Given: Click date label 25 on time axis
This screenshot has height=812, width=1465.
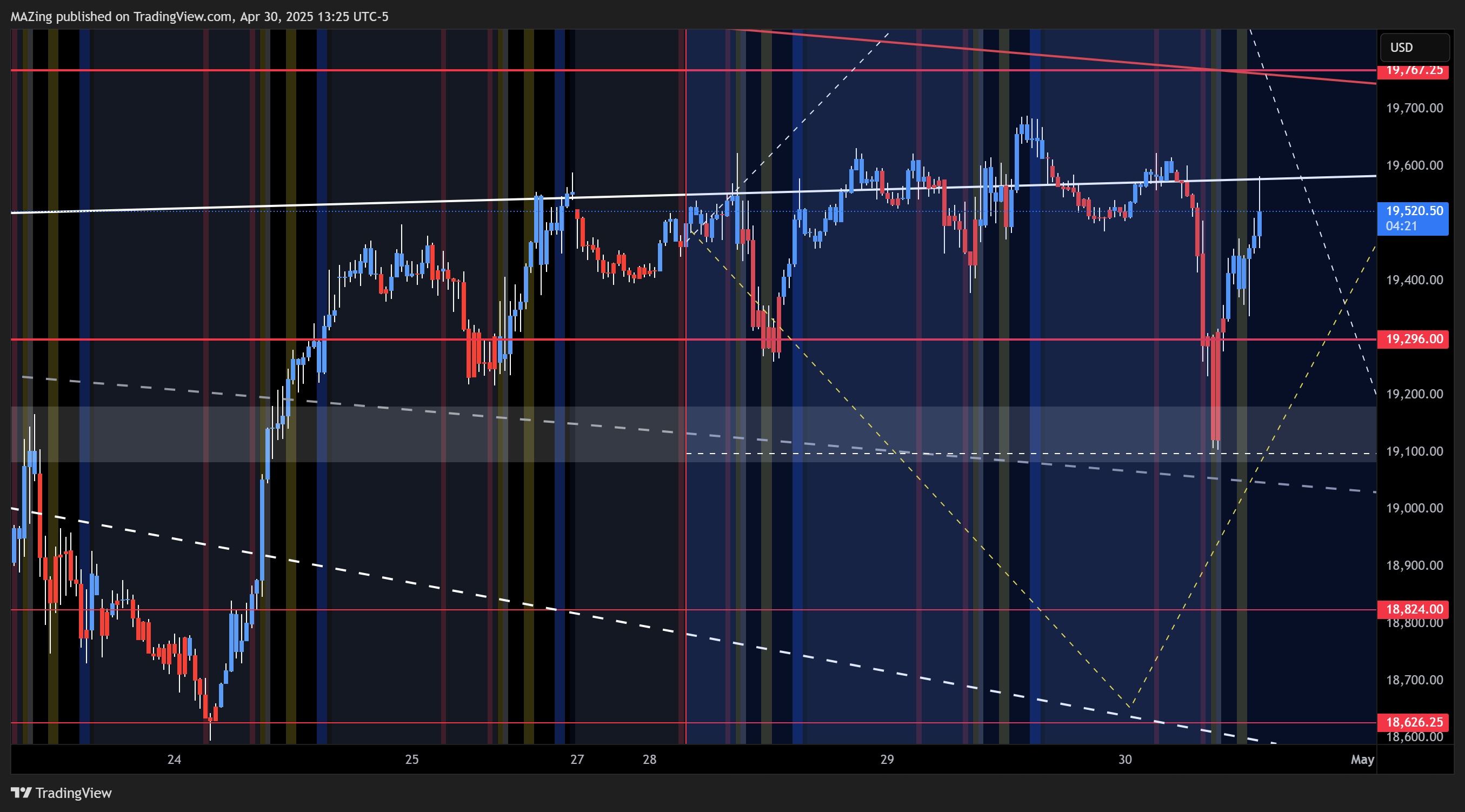Looking at the screenshot, I should tap(412, 760).
